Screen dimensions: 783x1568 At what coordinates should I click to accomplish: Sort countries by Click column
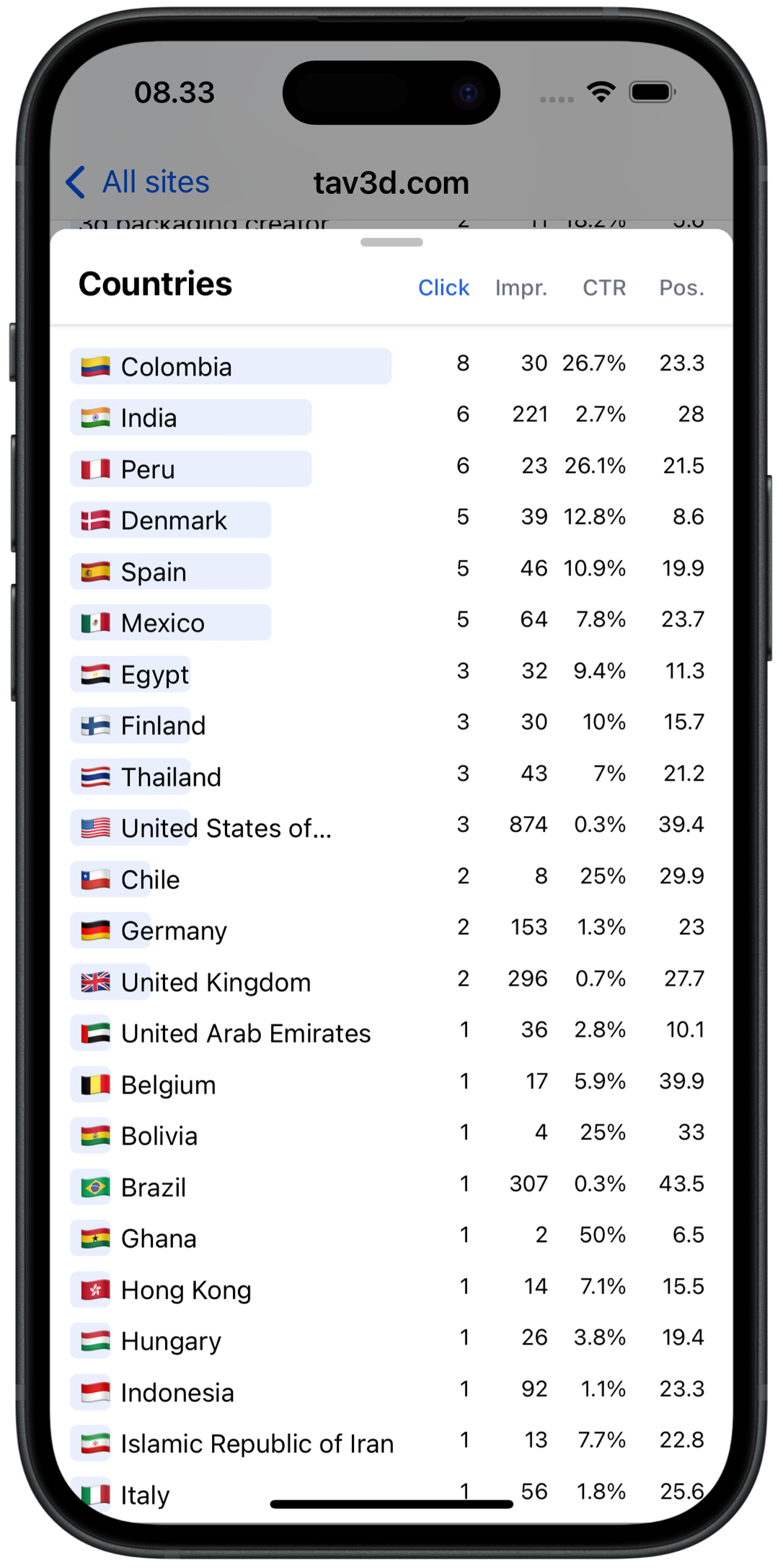[x=443, y=288]
